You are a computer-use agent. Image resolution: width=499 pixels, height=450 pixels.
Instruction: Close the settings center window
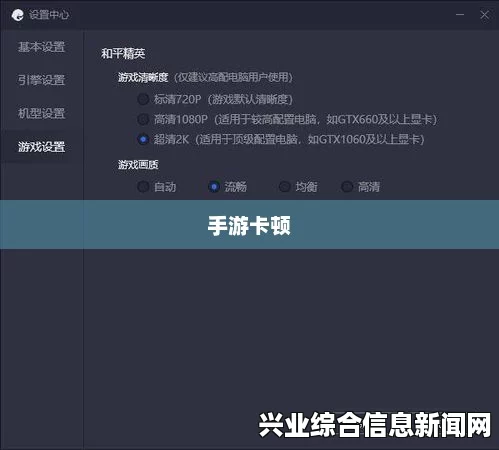484,15
